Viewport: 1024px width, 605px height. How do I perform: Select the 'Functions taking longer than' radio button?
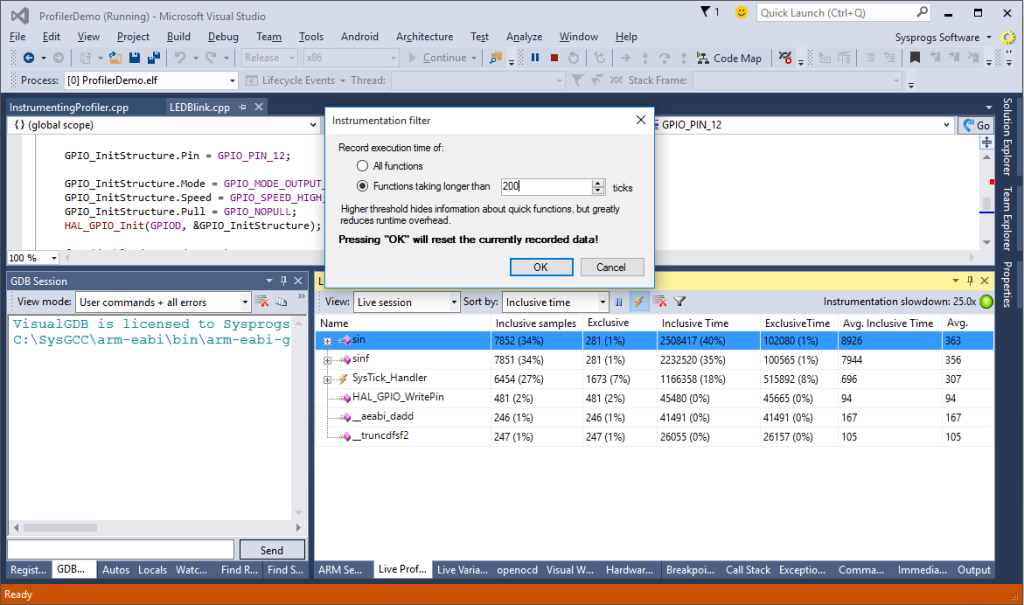363,187
